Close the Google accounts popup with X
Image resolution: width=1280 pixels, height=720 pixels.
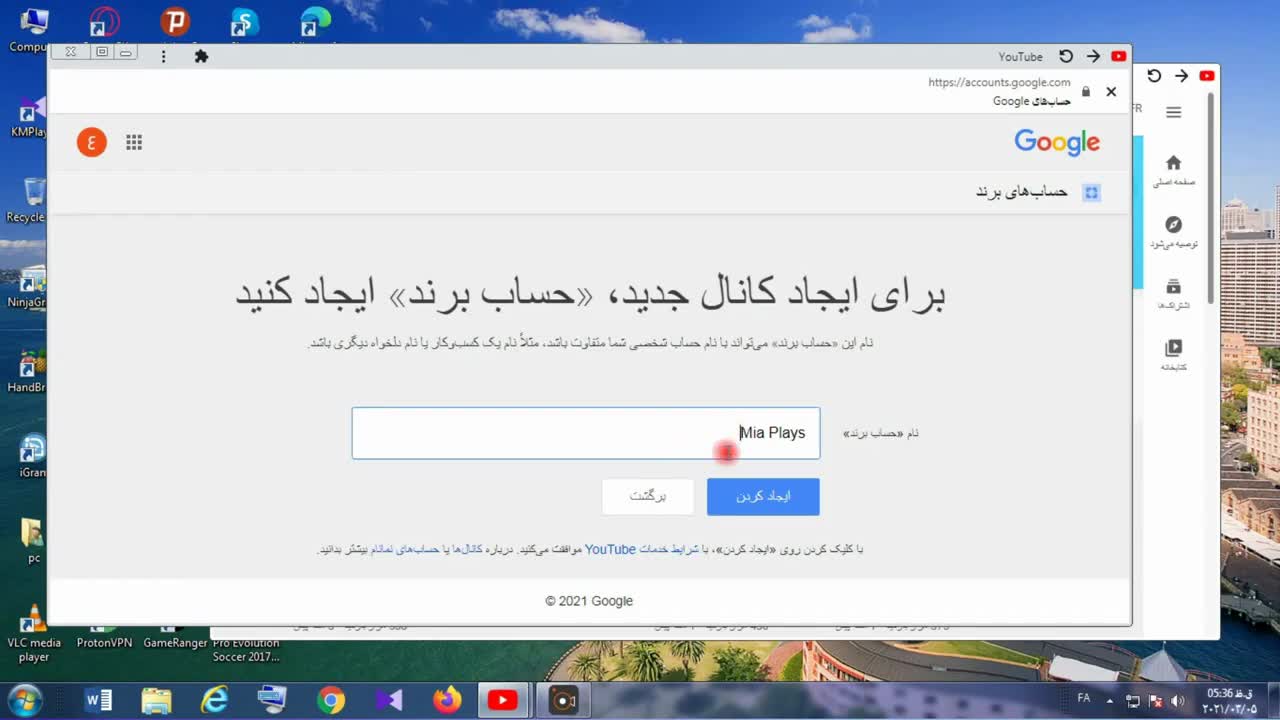tap(1111, 92)
